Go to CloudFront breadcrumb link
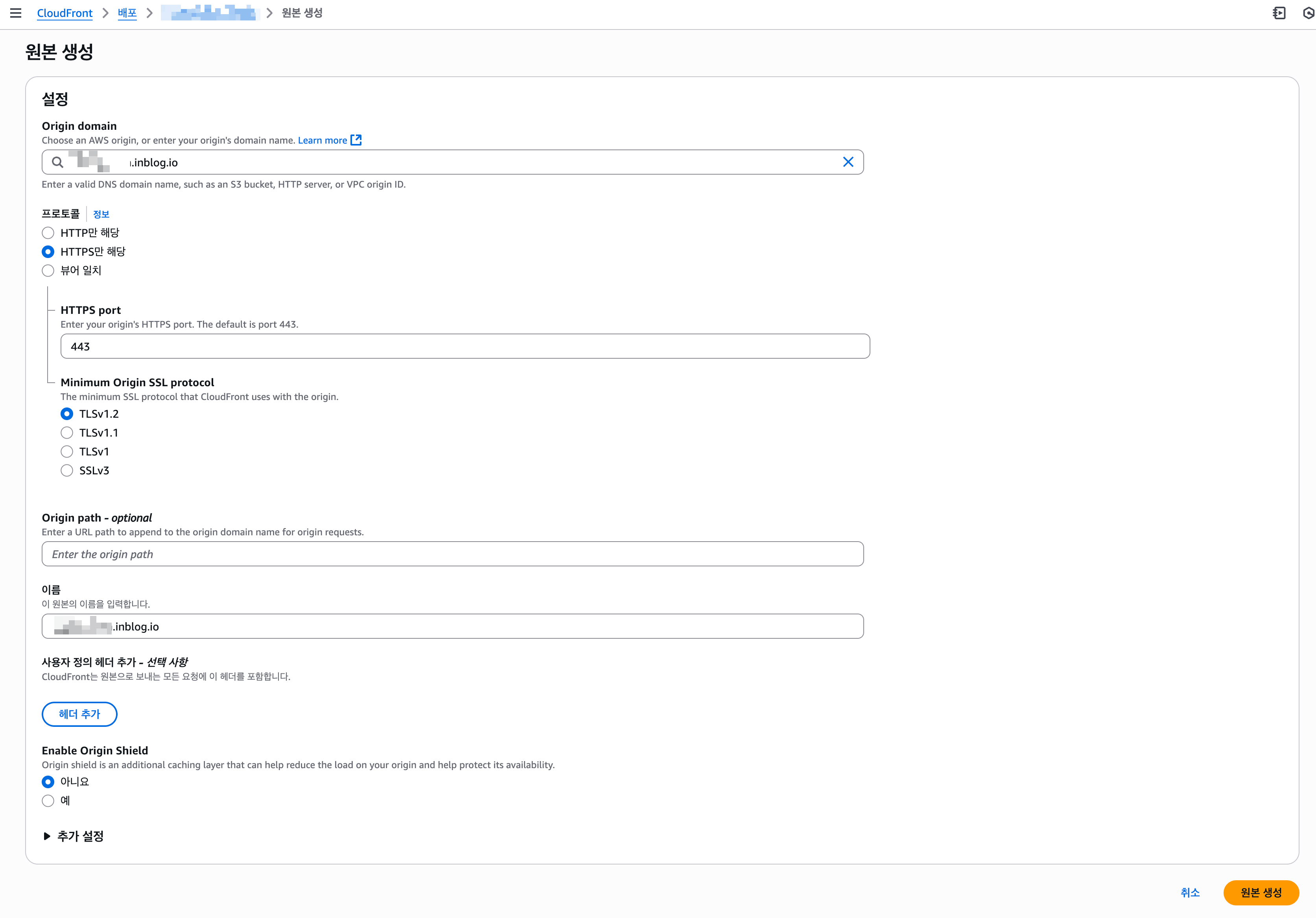 pyautogui.click(x=64, y=13)
